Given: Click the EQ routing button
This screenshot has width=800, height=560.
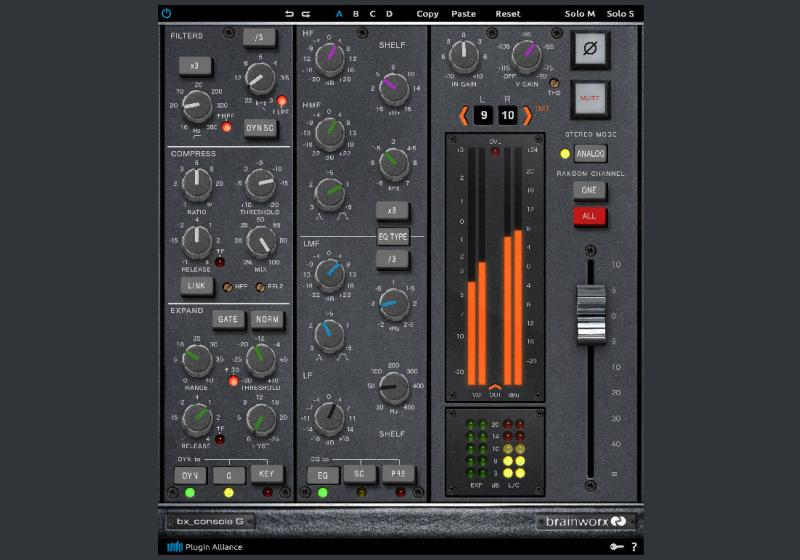Looking at the screenshot, I should tap(322, 475).
